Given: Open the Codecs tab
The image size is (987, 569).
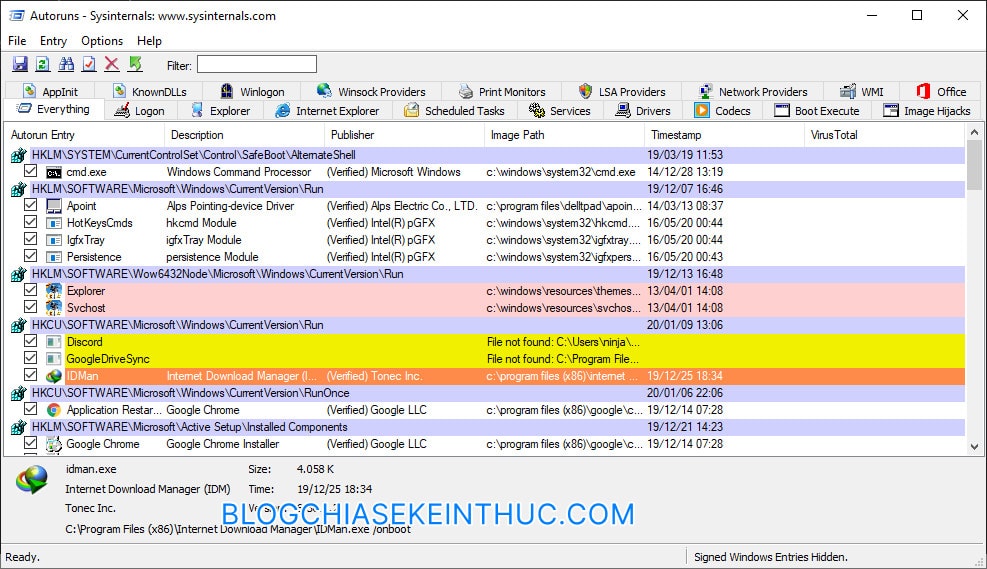Looking at the screenshot, I should 723,111.
